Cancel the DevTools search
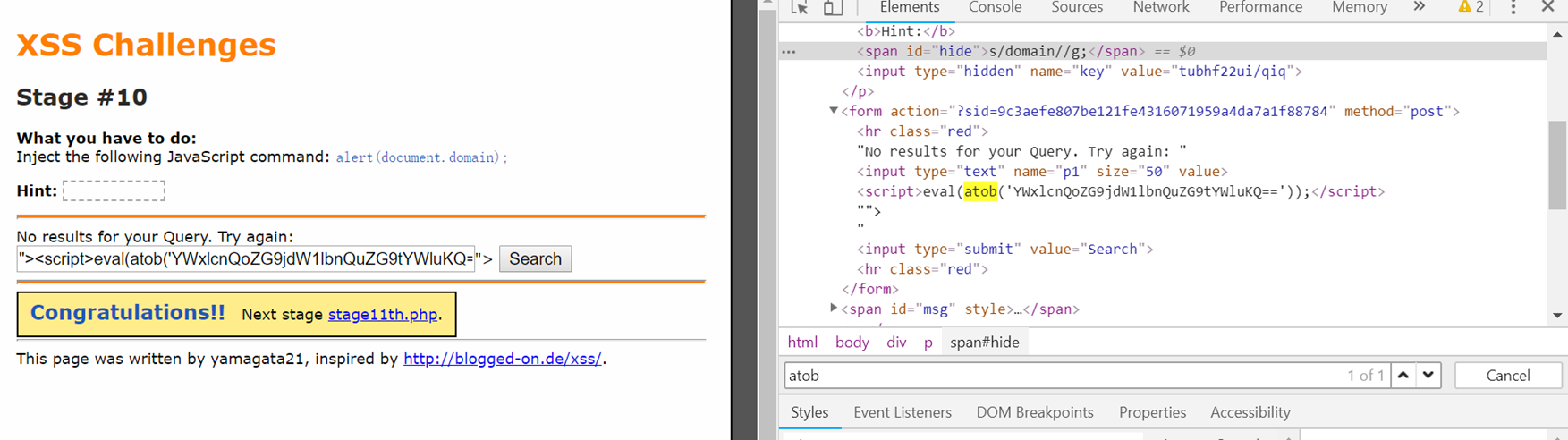The height and width of the screenshot is (440, 1568). point(1508,376)
